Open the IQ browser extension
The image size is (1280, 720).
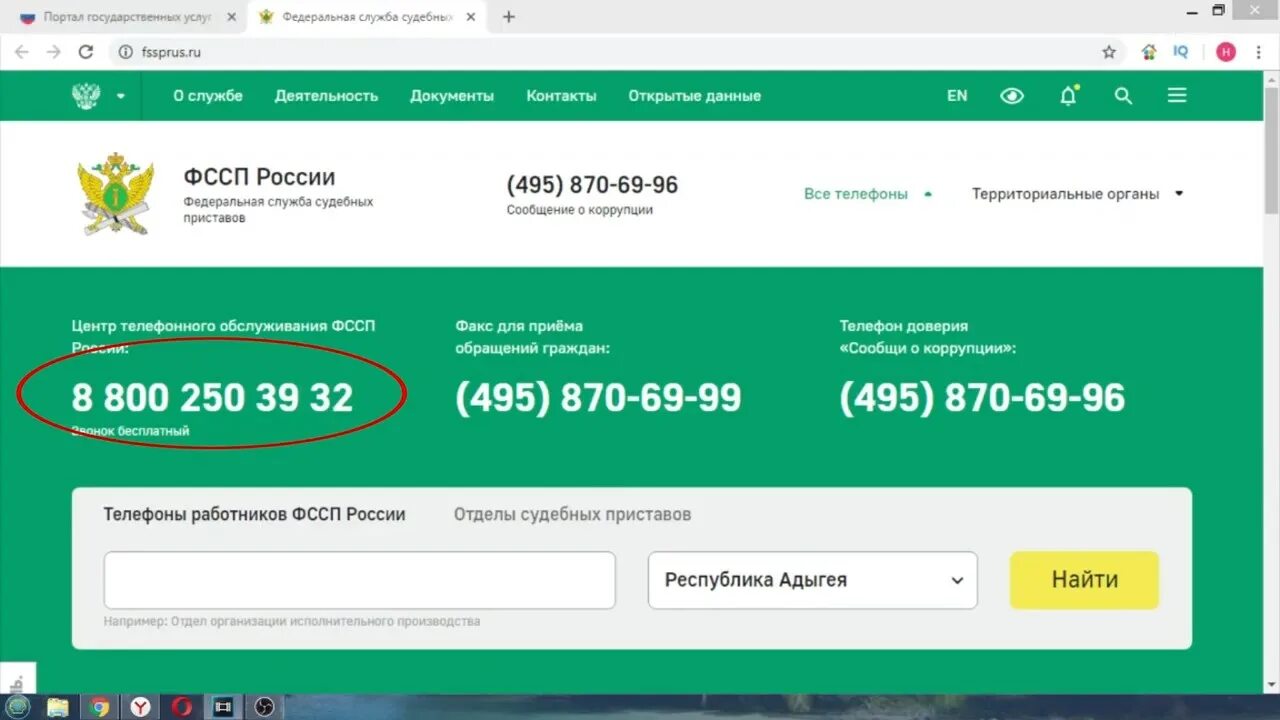point(1181,52)
